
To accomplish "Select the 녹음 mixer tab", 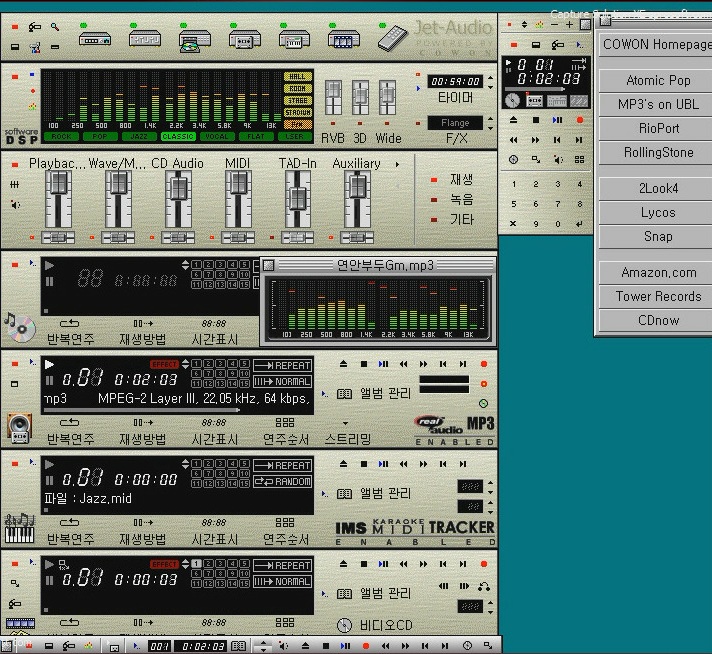I will coord(461,200).
